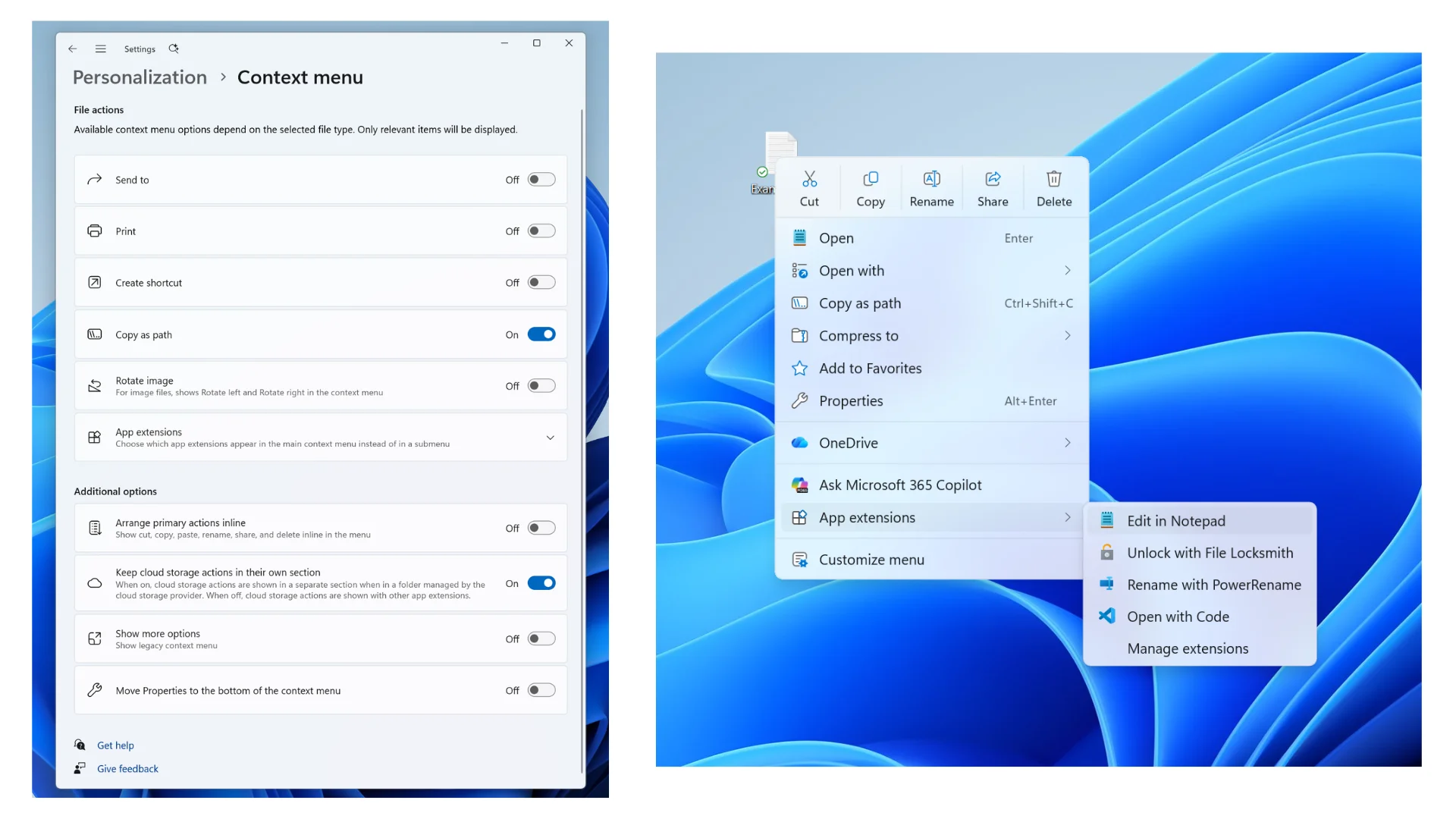Image resolution: width=1456 pixels, height=819 pixels.
Task: Enable the Send to toggle
Action: pos(541,180)
